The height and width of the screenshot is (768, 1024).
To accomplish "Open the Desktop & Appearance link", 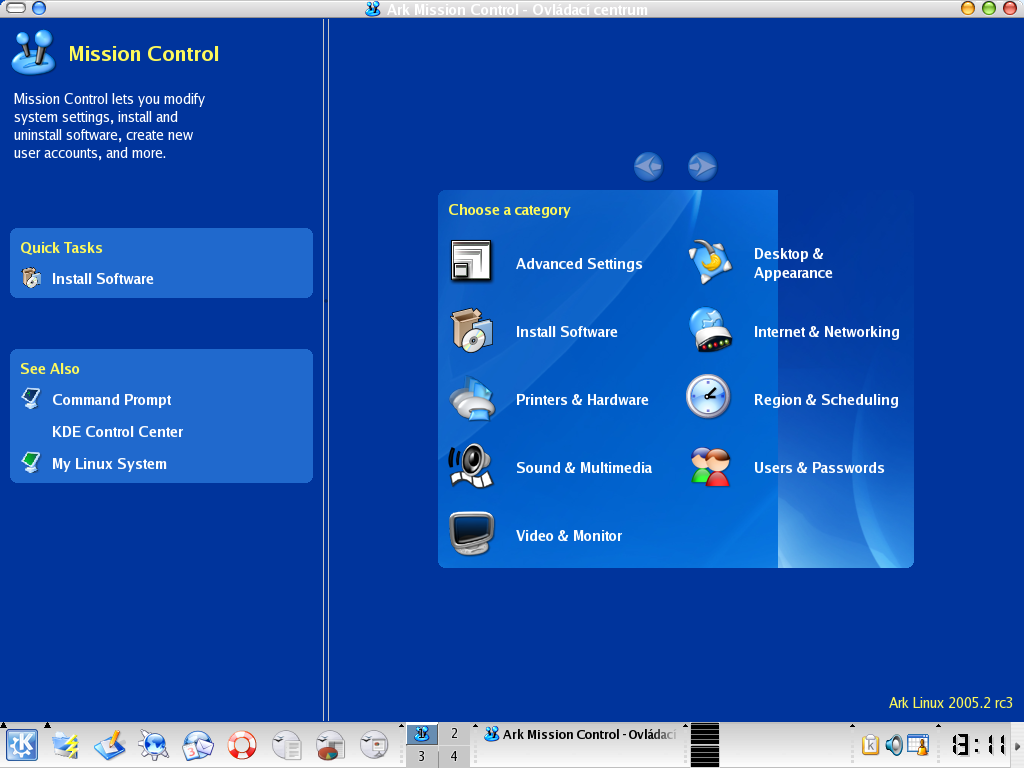I will (x=793, y=263).
